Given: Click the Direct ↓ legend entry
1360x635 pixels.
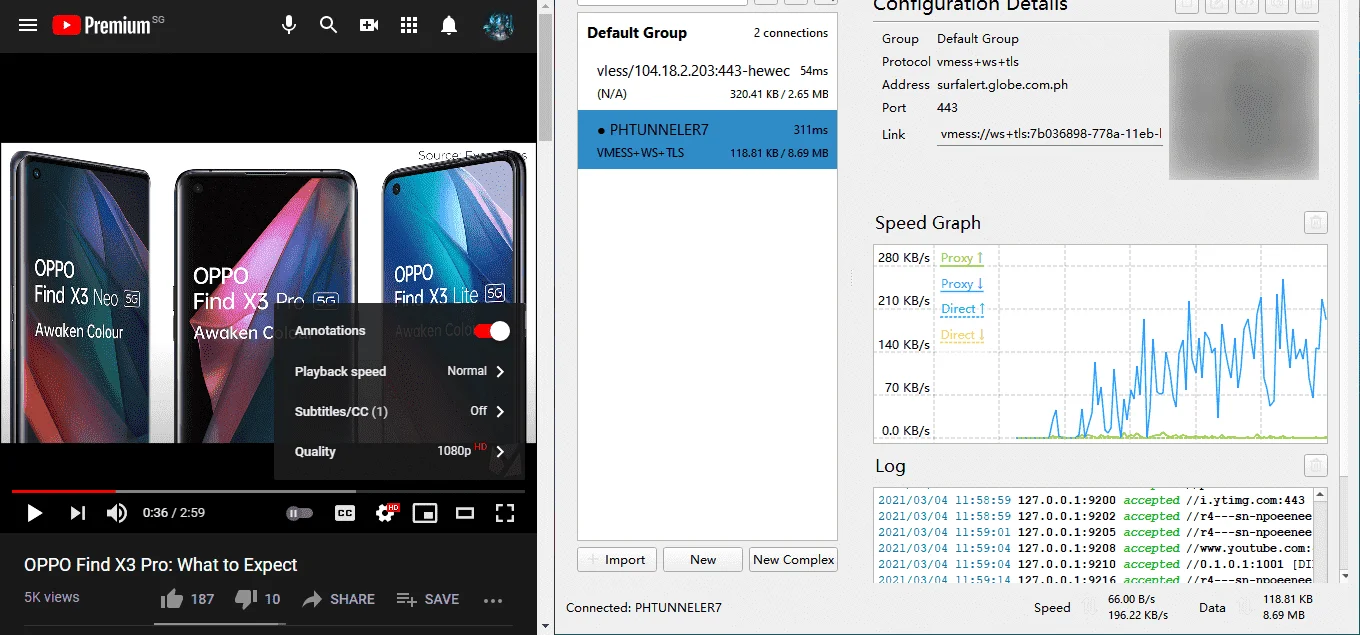Looking at the screenshot, I should pyautogui.click(x=963, y=335).
